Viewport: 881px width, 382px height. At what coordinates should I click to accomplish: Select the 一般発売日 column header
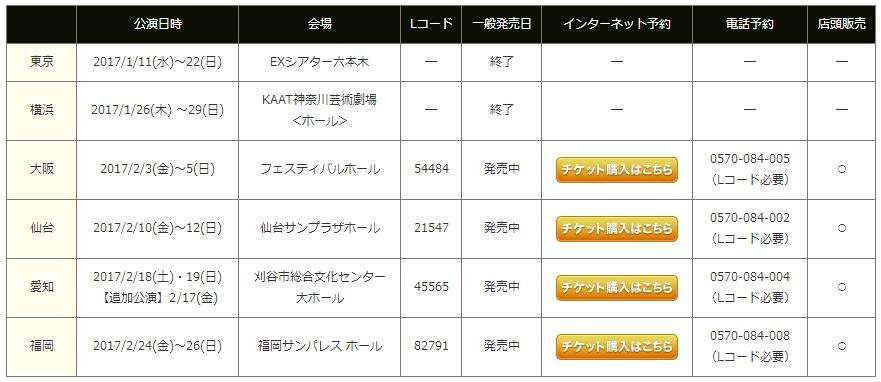coord(501,24)
